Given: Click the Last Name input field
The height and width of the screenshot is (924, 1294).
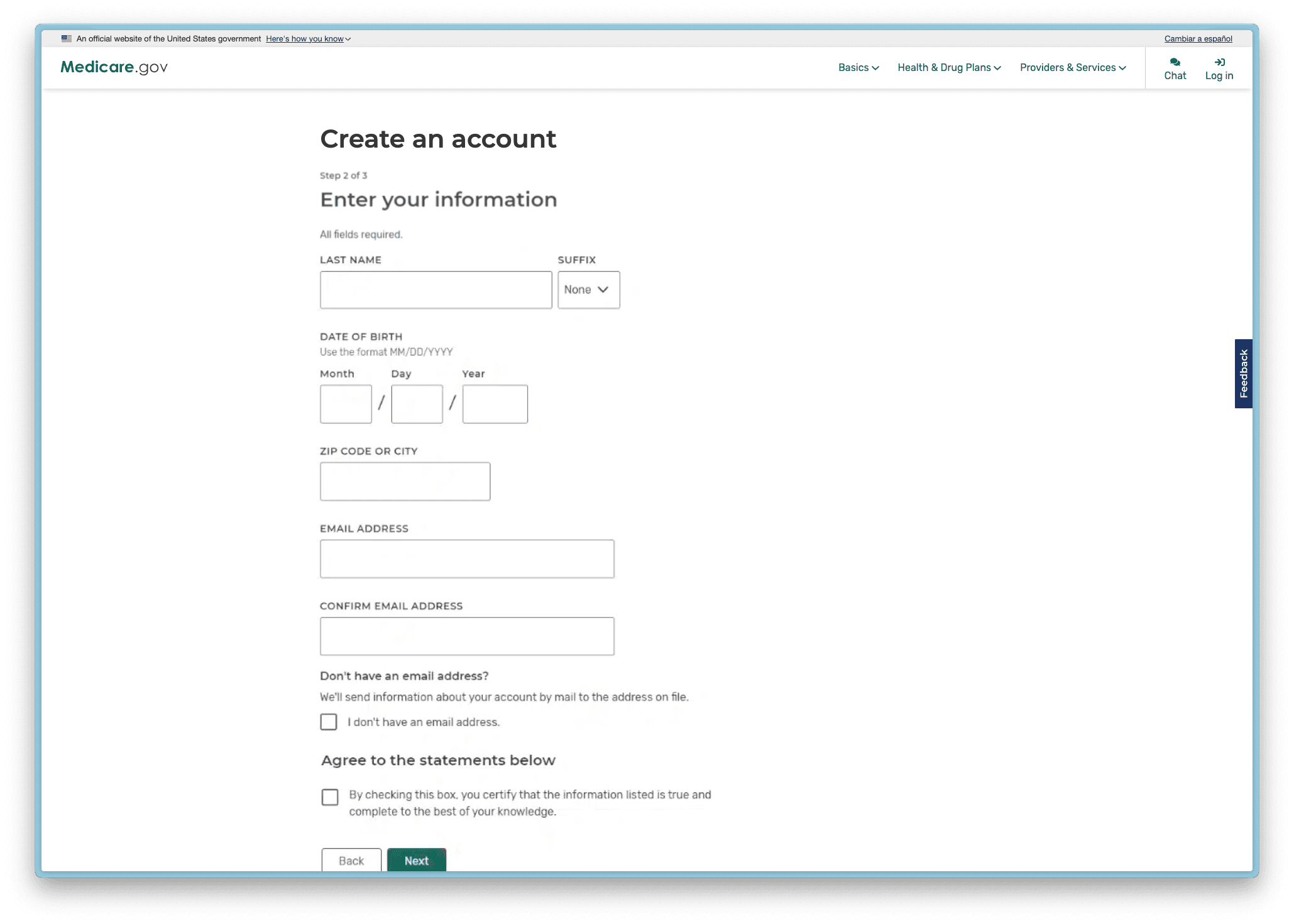Looking at the screenshot, I should 435,289.
